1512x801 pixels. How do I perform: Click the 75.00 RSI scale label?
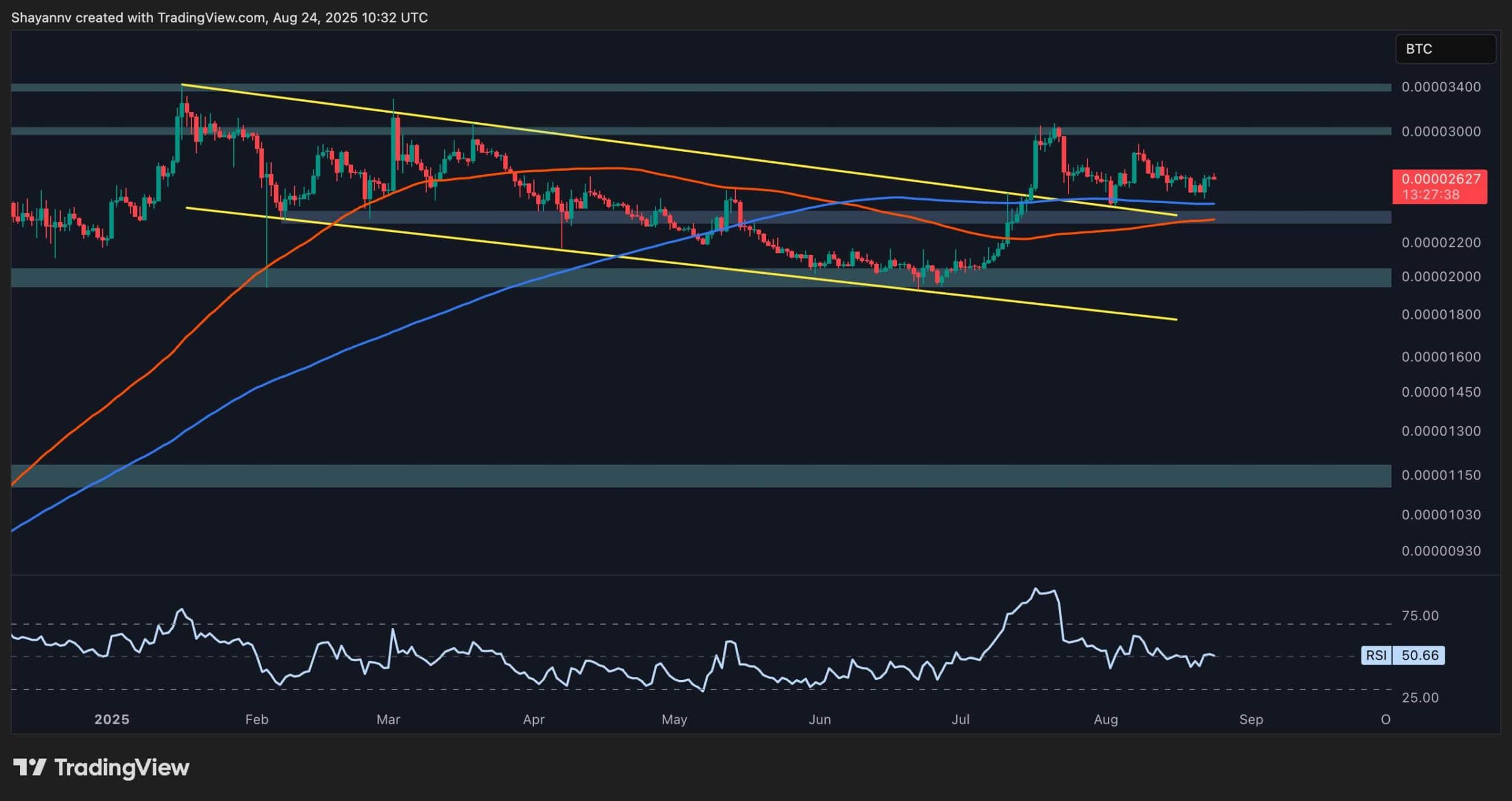(1420, 616)
